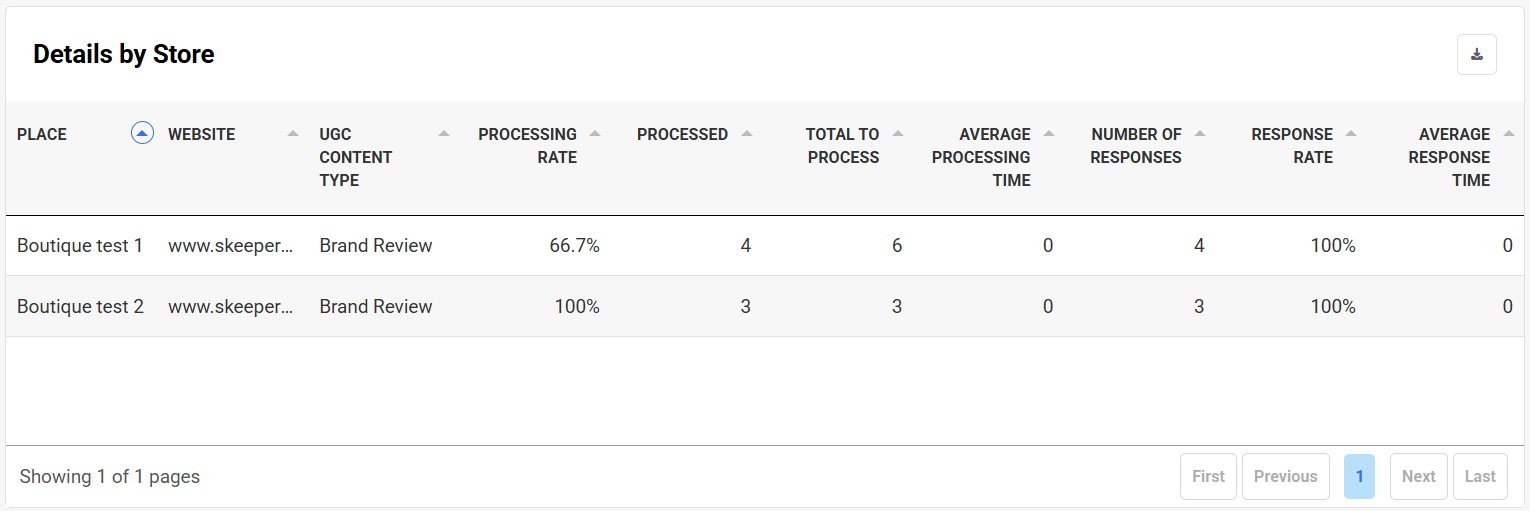Open the Boutique test 1 row
Screen dimensions: 1530x511
coord(80,246)
